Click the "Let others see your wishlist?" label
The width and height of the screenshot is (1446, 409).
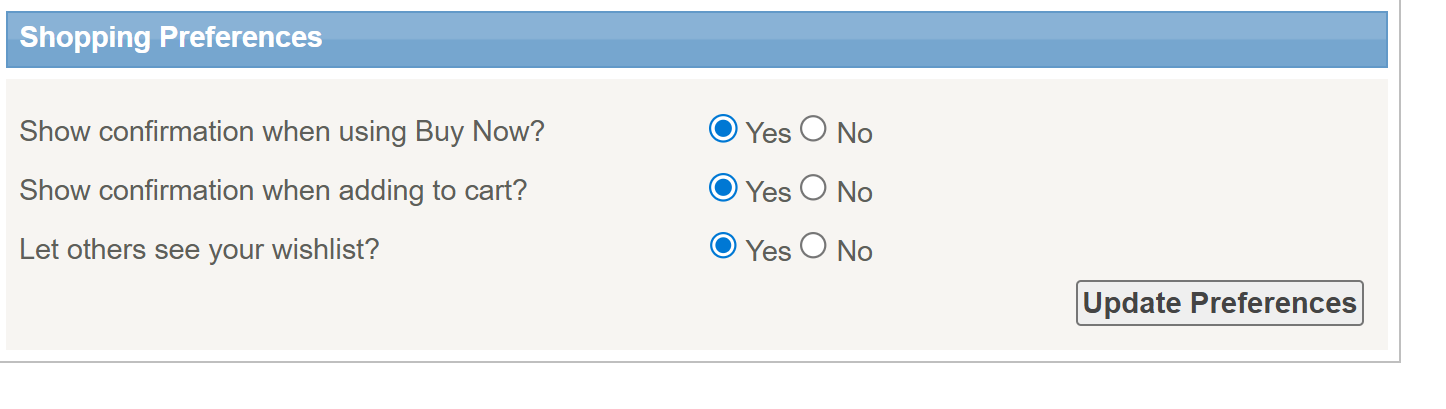pyautogui.click(x=200, y=250)
